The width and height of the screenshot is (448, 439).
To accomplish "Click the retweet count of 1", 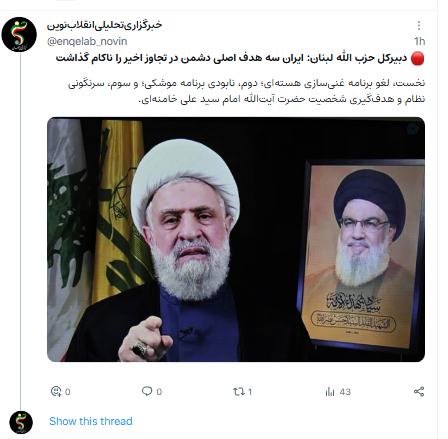I will [x=250, y=392].
